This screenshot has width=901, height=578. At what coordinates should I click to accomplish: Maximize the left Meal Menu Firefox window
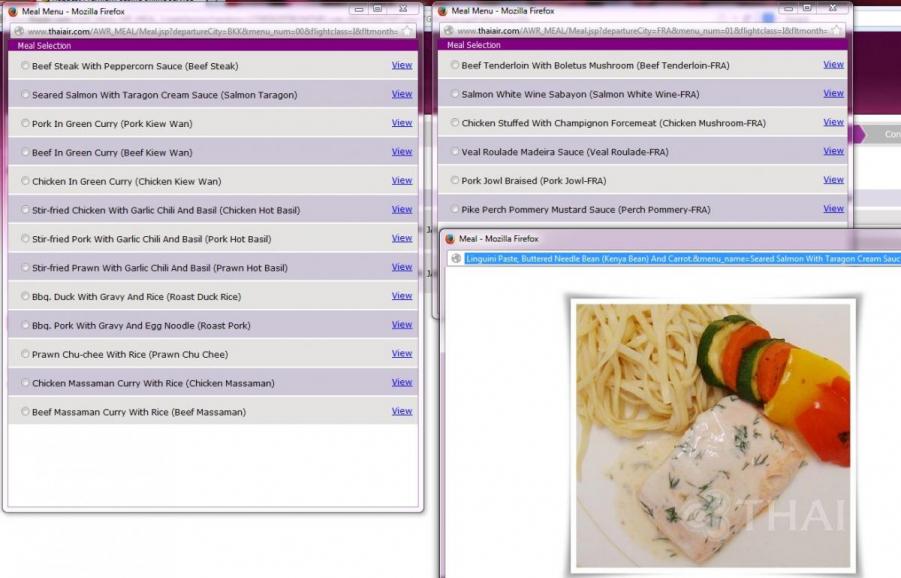click(x=377, y=8)
